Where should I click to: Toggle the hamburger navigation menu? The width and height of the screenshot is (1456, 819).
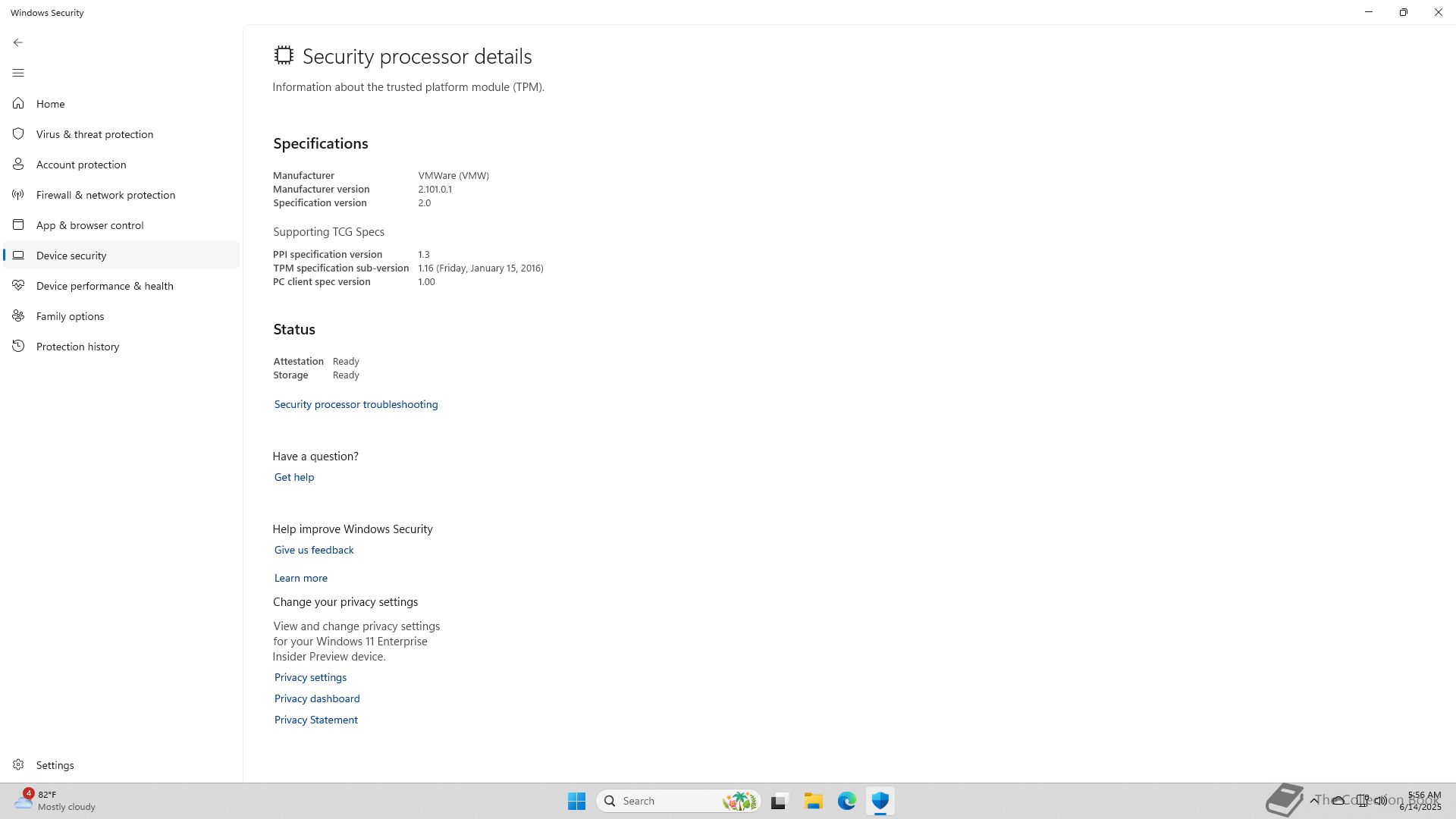[18, 73]
